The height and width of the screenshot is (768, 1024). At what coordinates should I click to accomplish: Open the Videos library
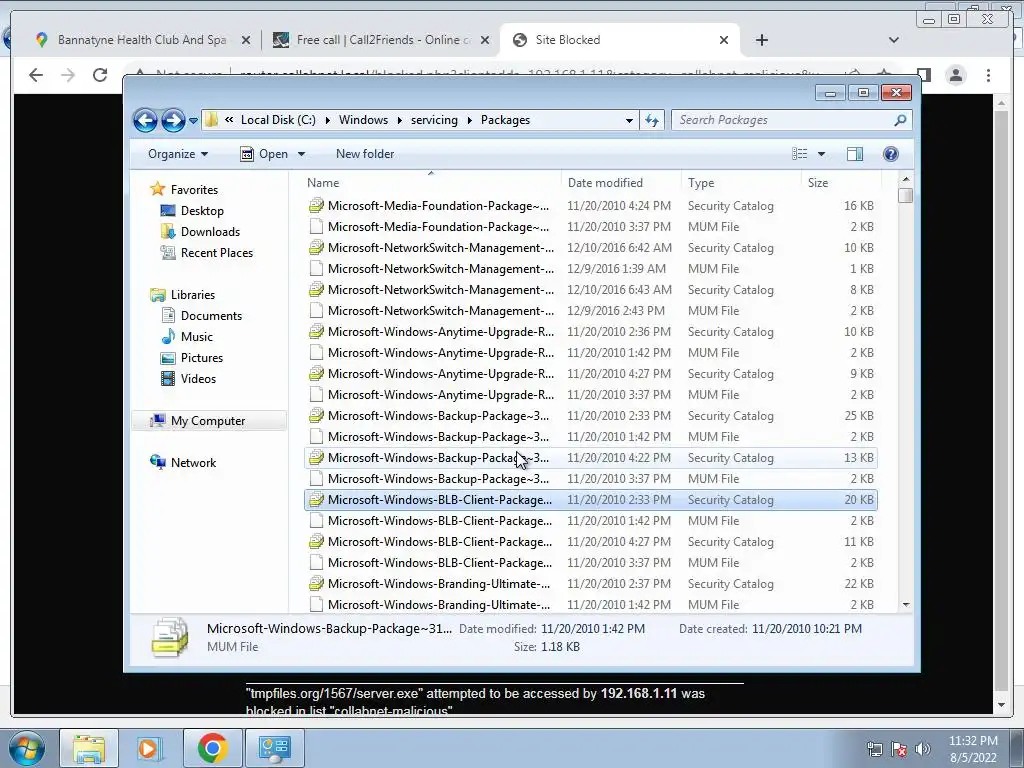pyautogui.click(x=198, y=379)
